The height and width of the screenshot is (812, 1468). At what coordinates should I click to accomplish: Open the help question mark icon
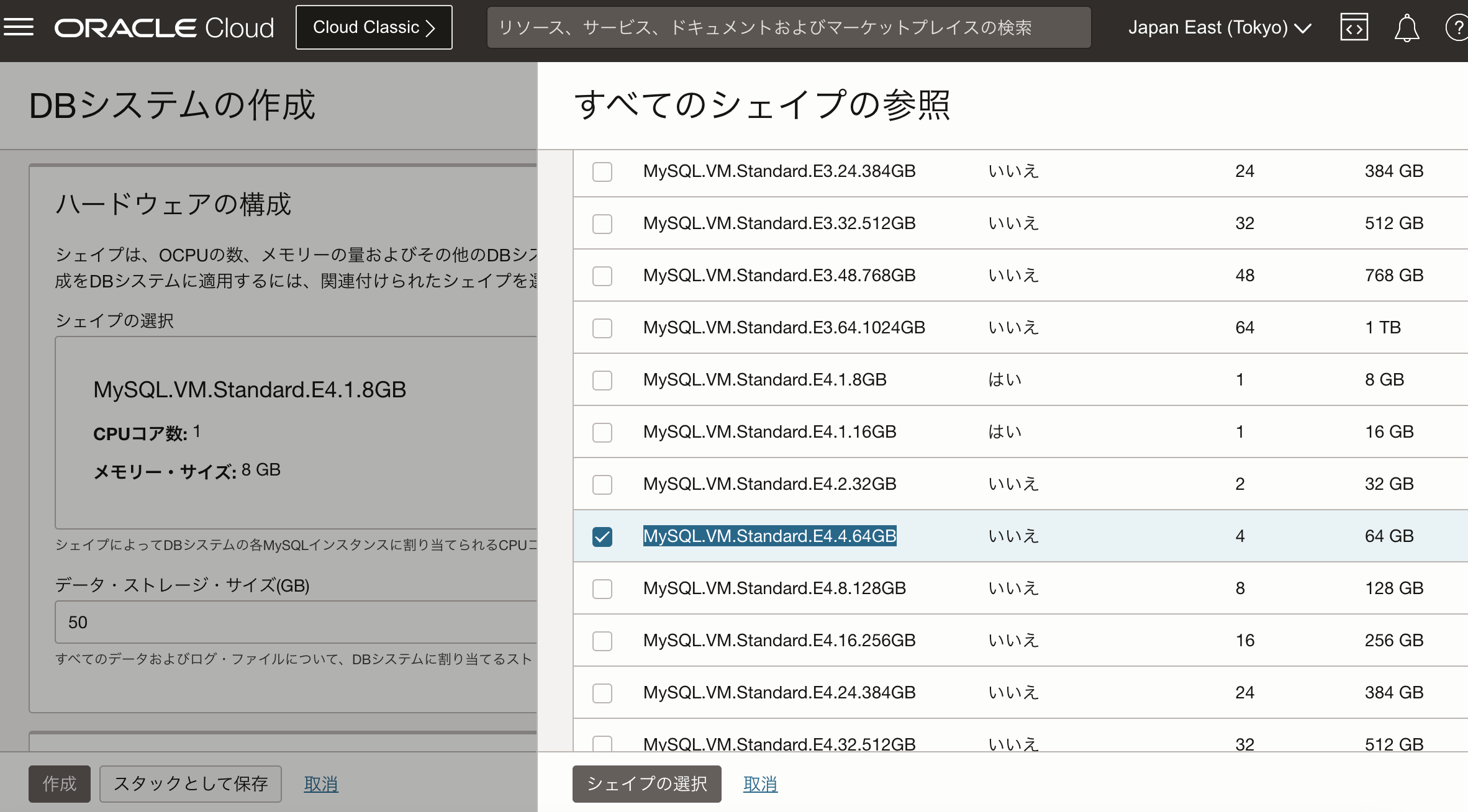point(1456,28)
